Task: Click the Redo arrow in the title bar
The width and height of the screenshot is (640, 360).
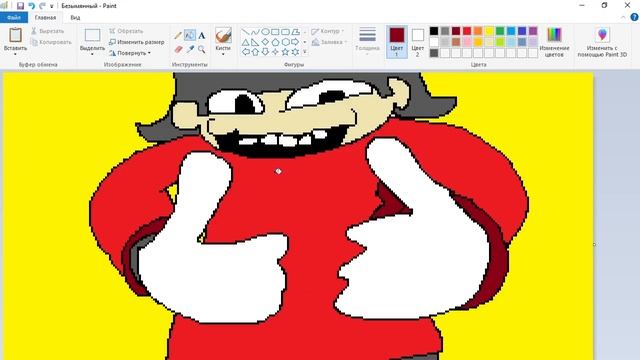Action: (42, 6)
